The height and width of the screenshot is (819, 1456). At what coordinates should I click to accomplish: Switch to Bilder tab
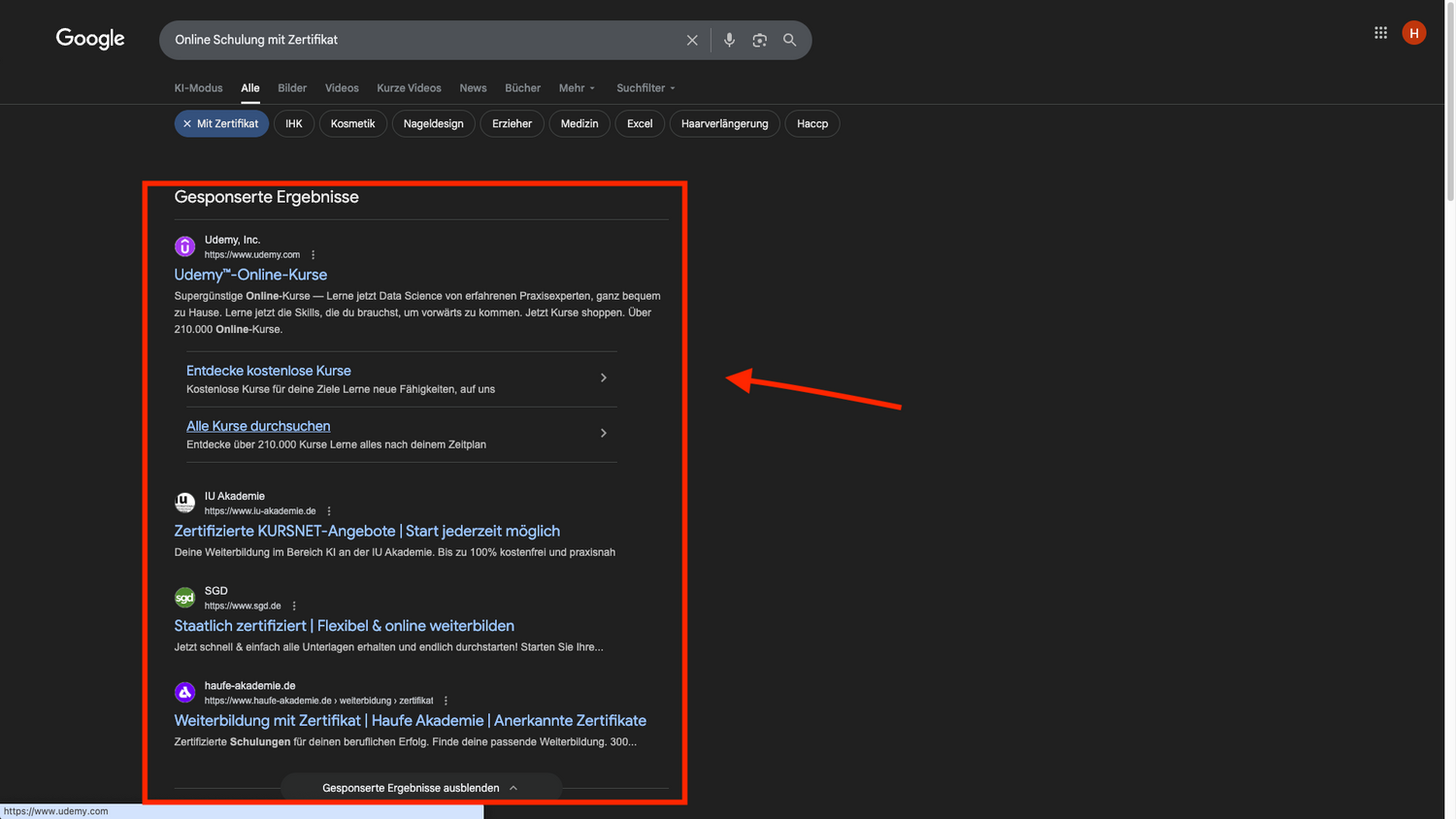tap(292, 88)
